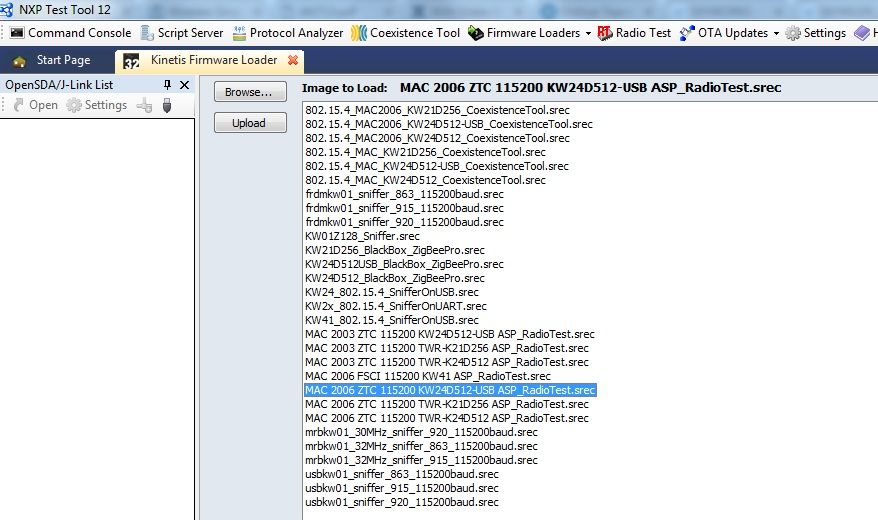Select 802.15.4_MAC_KW24D512-USB_CoexistenceTool.srec
This screenshot has width=878, height=520.
pyautogui.click(x=437, y=166)
